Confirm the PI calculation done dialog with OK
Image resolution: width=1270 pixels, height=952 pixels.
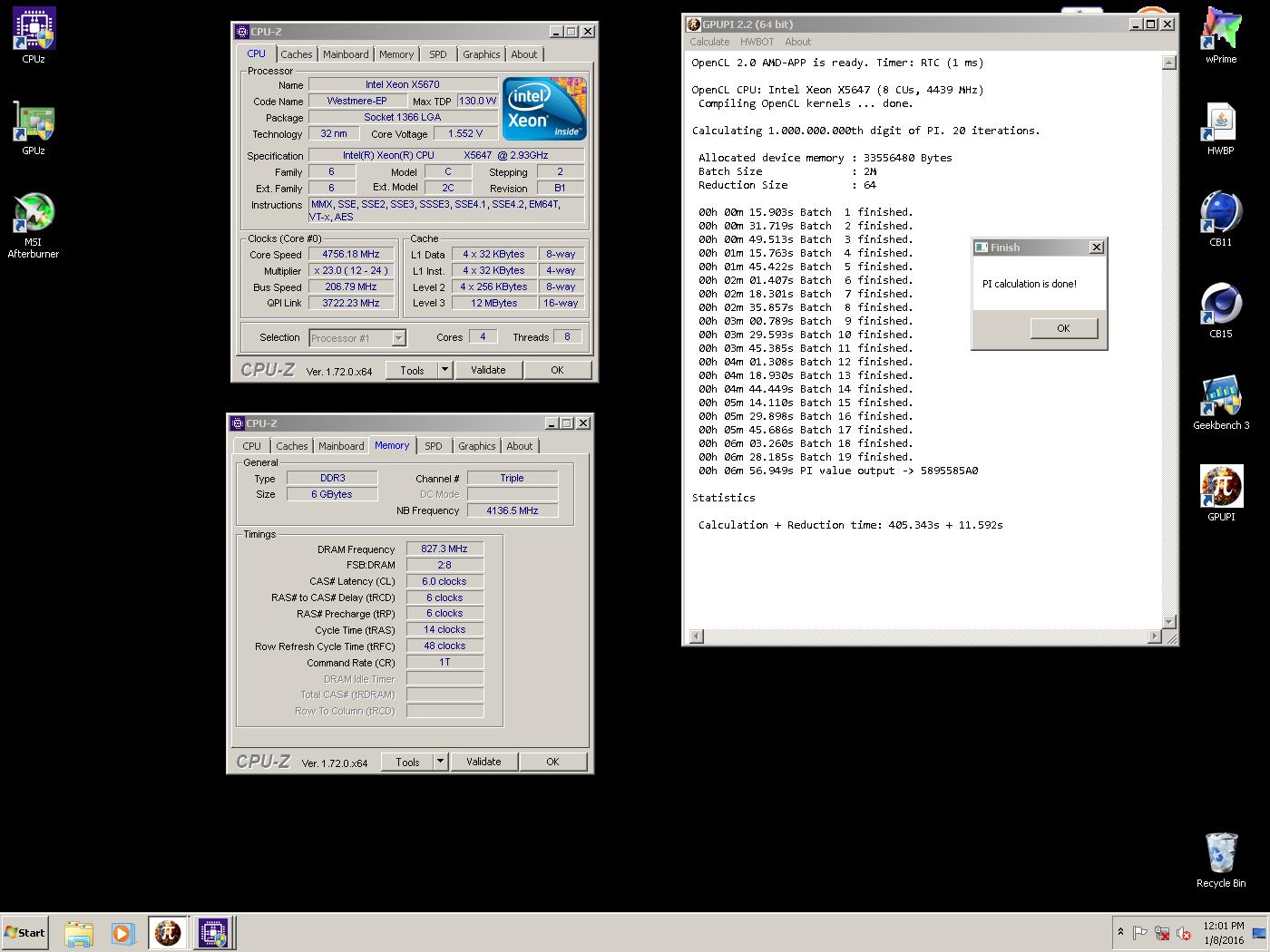tap(1064, 328)
